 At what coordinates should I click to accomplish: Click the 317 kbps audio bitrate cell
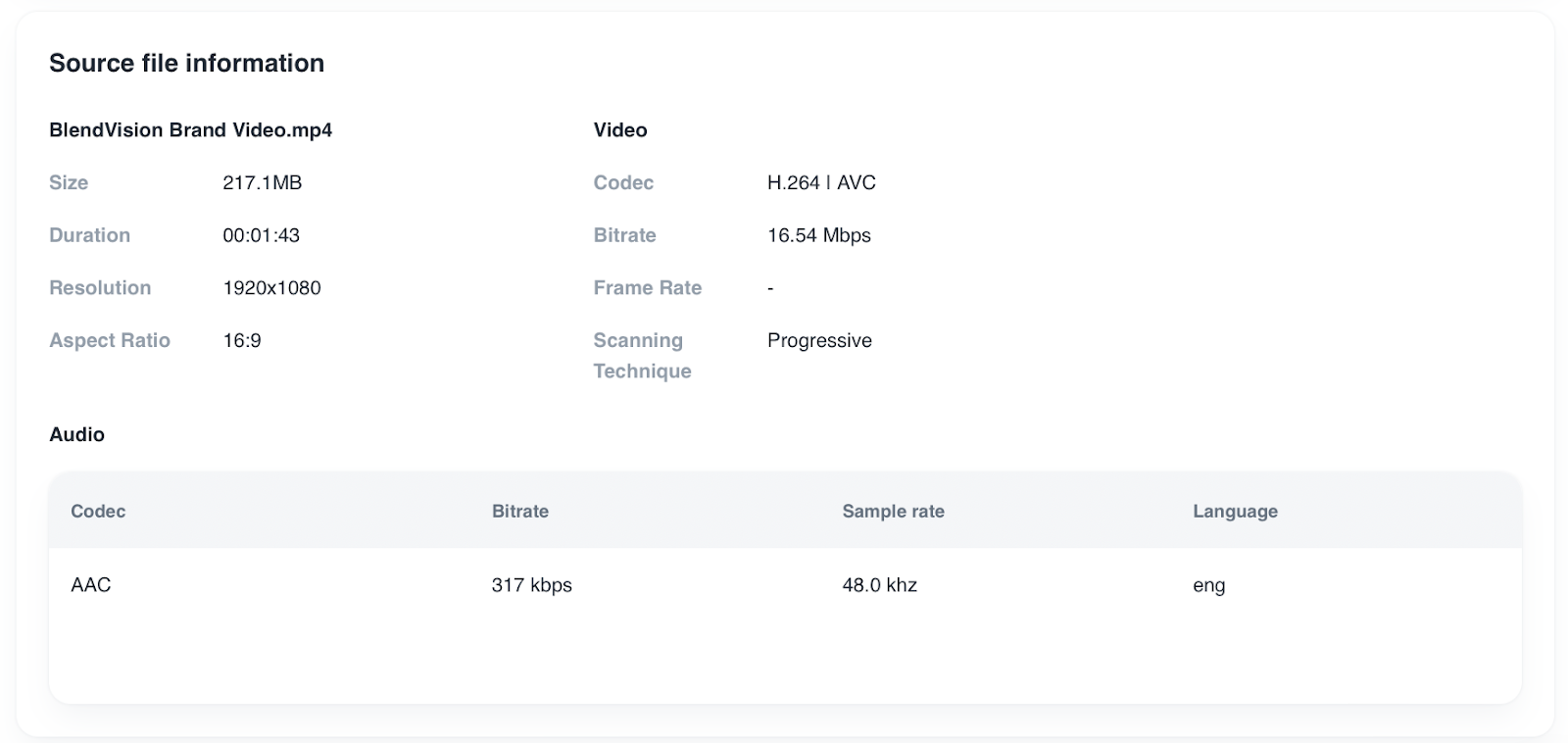[x=531, y=585]
